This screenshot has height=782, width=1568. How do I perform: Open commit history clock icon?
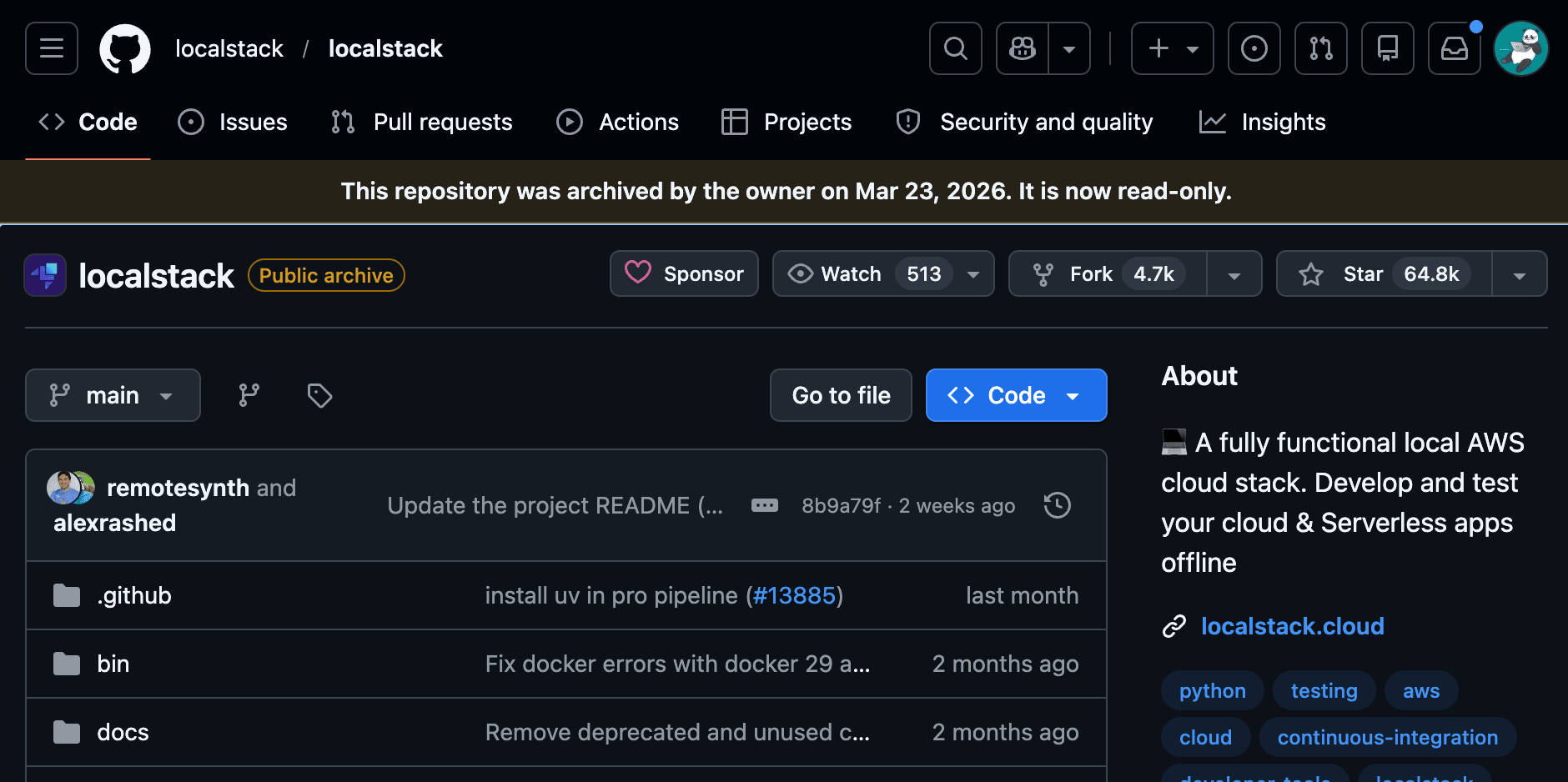click(1058, 505)
